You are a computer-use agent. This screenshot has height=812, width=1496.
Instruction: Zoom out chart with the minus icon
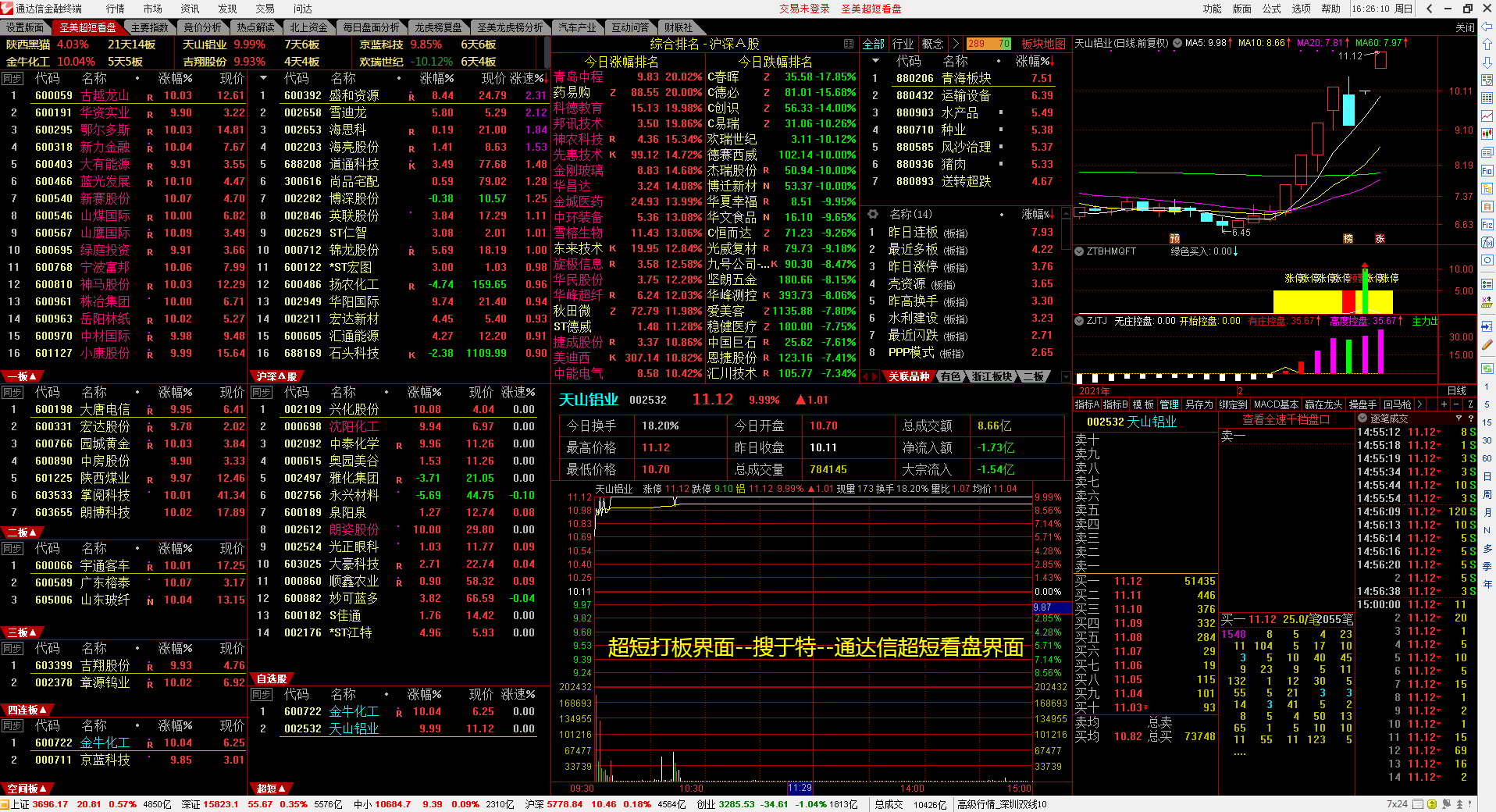(1457, 404)
